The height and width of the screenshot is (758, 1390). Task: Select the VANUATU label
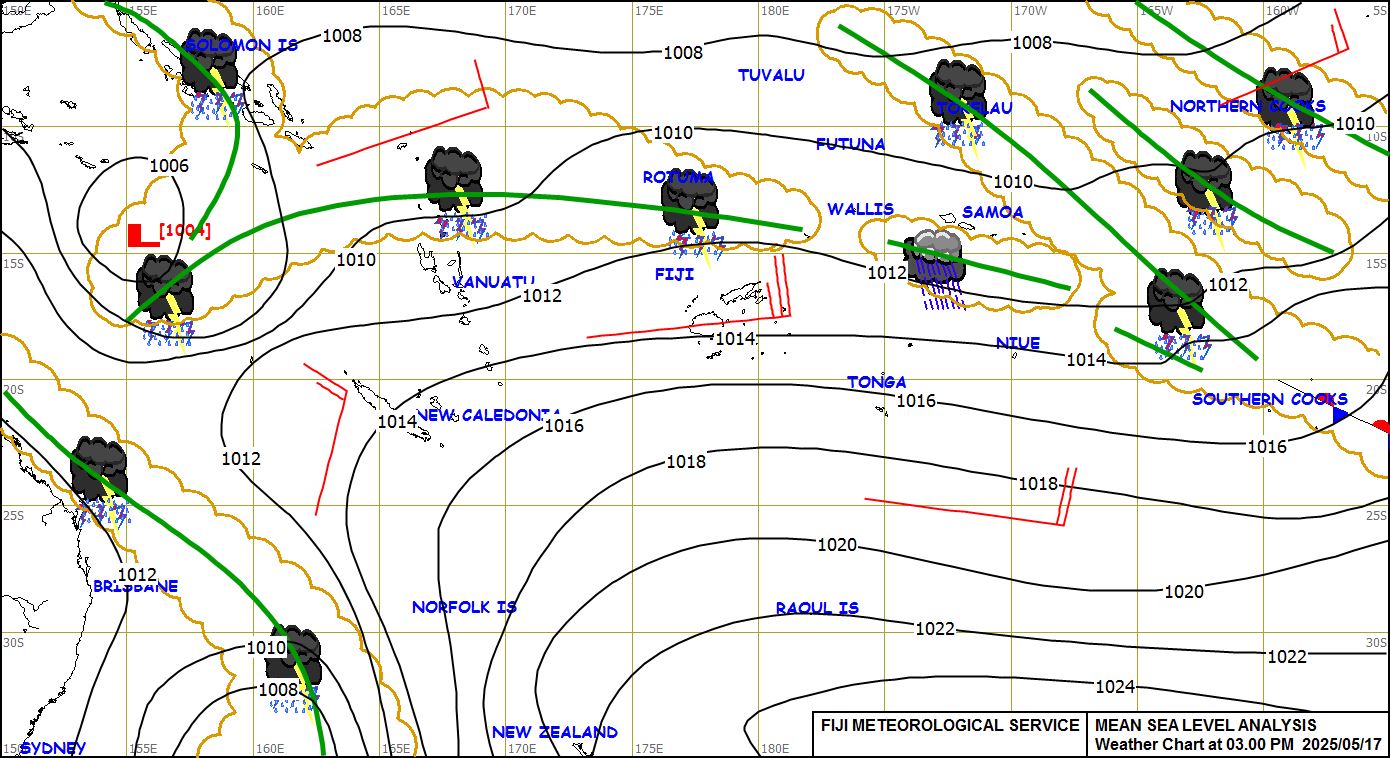(494, 282)
